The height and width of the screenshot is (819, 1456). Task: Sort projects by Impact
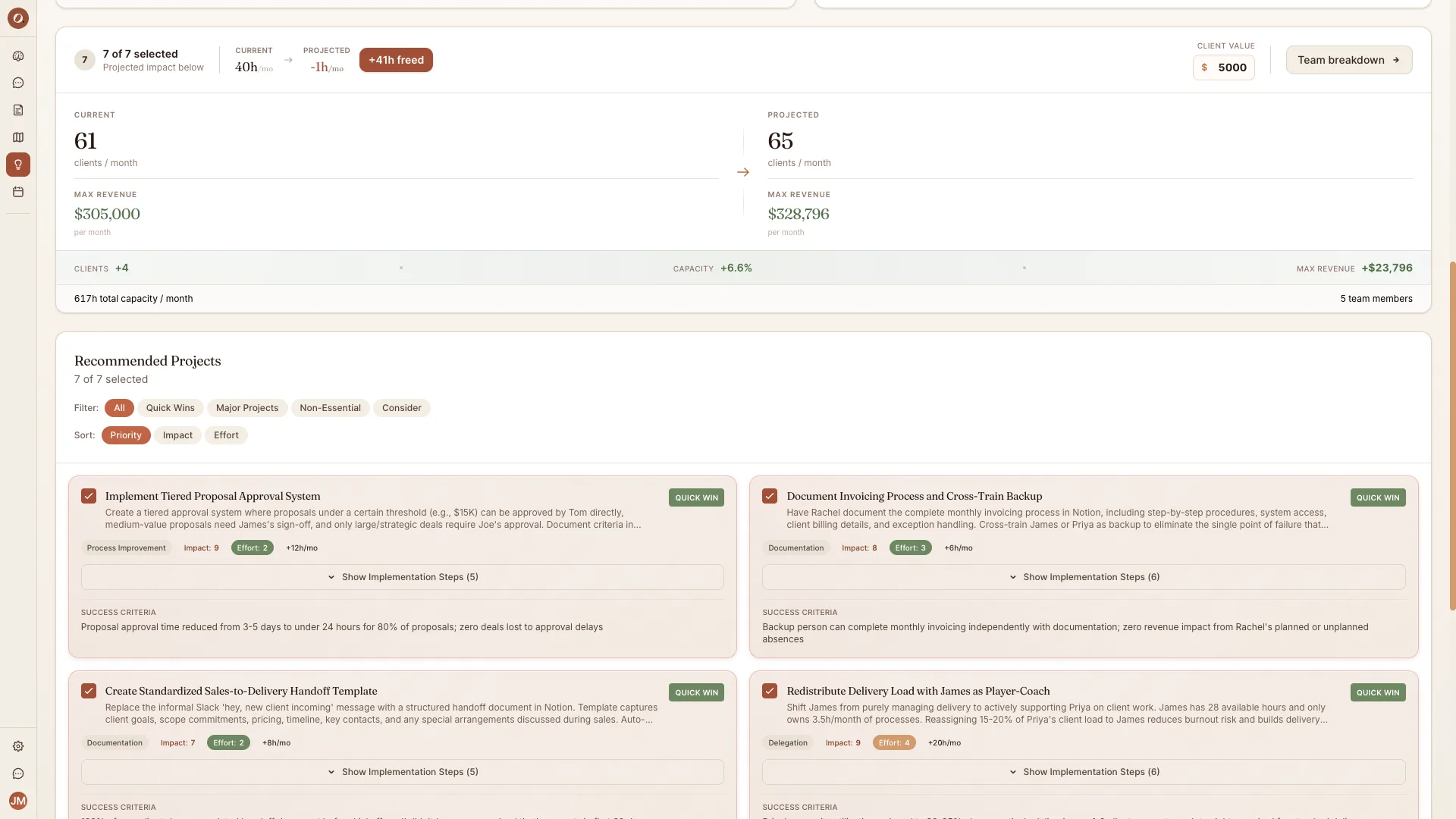pyautogui.click(x=177, y=435)
